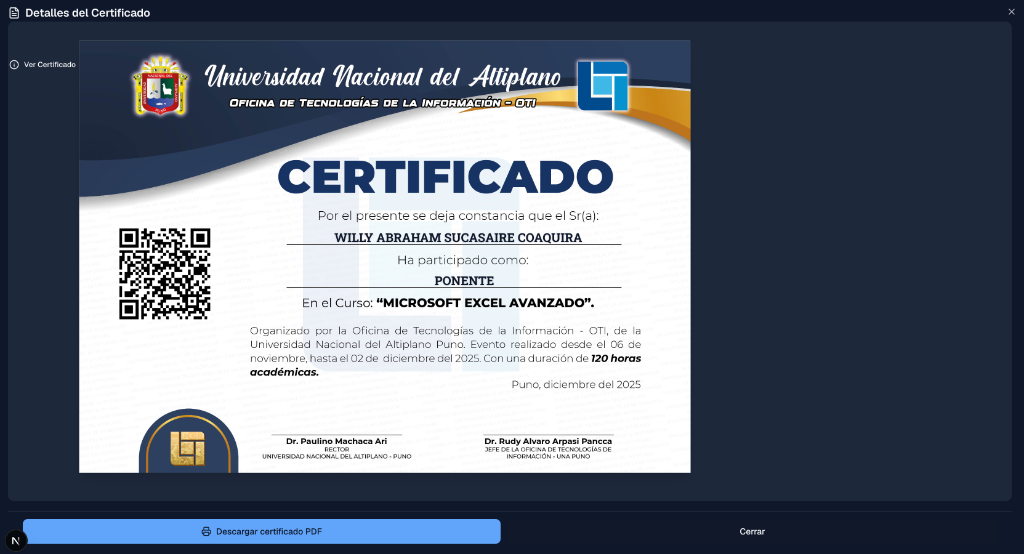The height and width of the screenshot is (554, 1024).
Task: Click the Detalles del Certificado title
Action: 88,13
